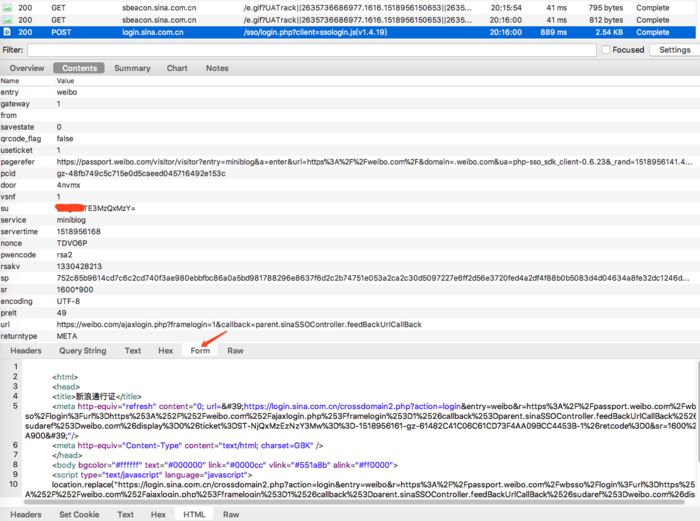Open the response Hex tab at the bottom
This screenshot has width=700, height=521.
pos(158,515)
